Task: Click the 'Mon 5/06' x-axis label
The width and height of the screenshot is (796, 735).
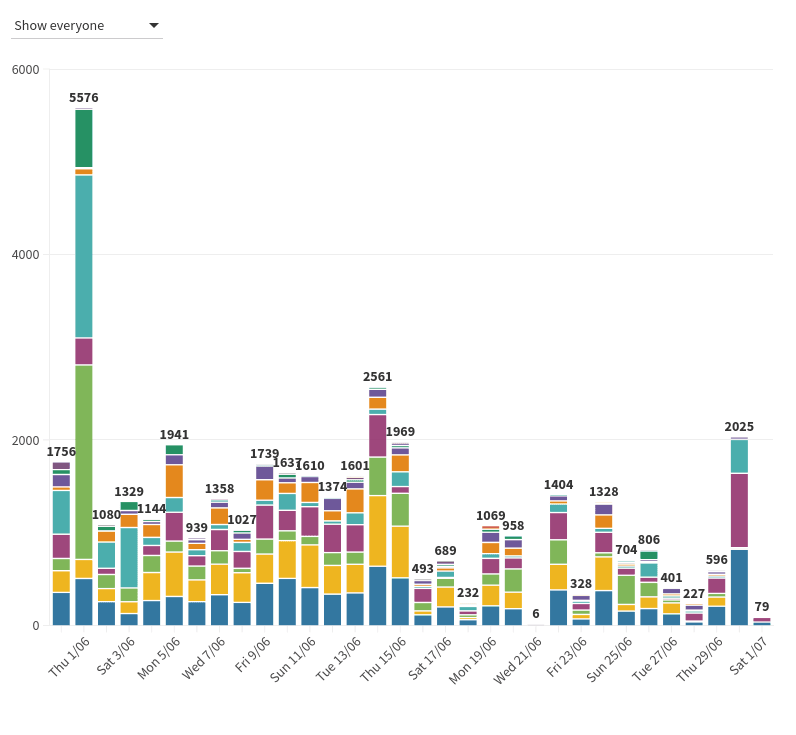Action: tap(158, 659)
